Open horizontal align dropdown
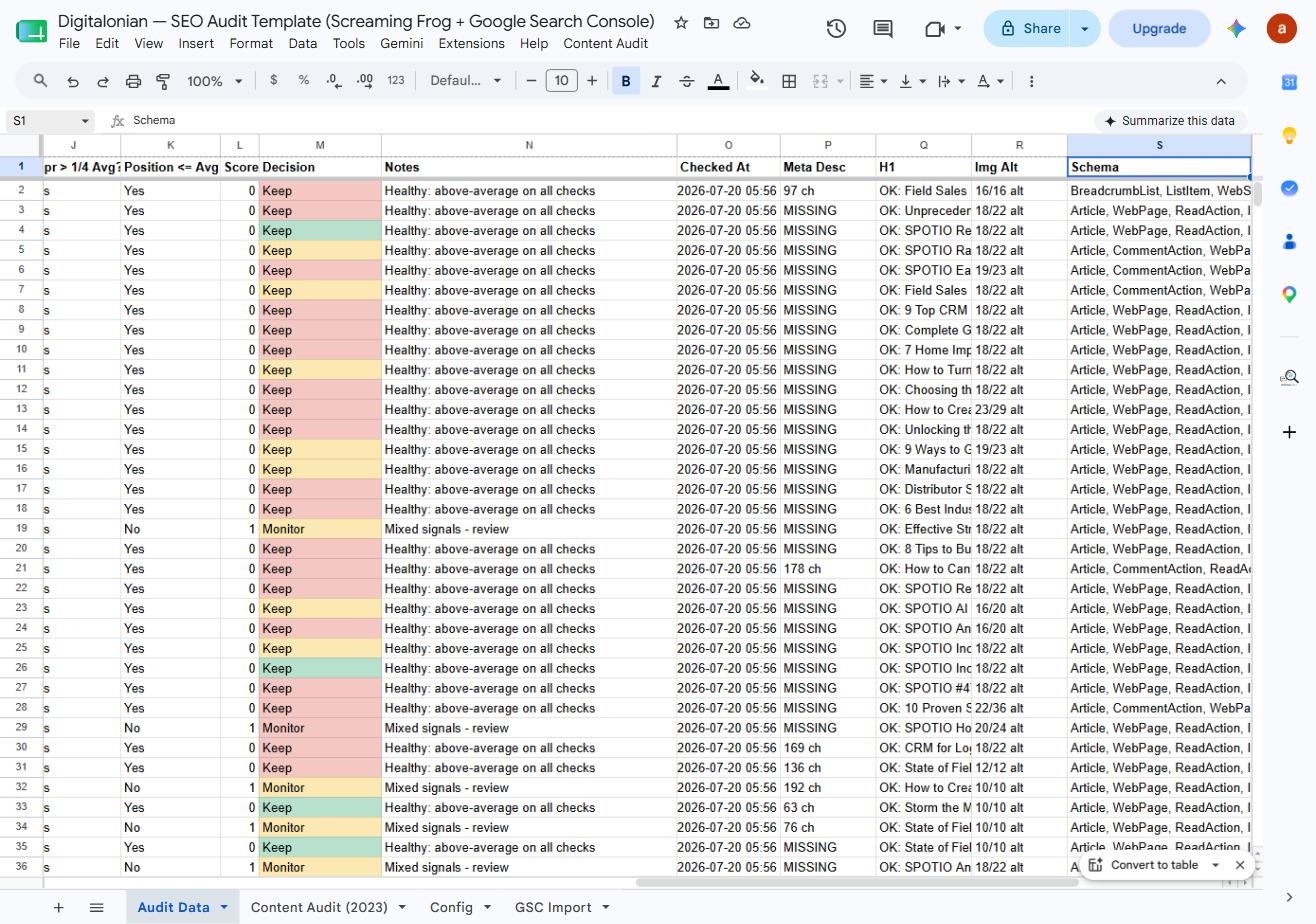Viewport: 1316px width, 924px height. [874, 81]
